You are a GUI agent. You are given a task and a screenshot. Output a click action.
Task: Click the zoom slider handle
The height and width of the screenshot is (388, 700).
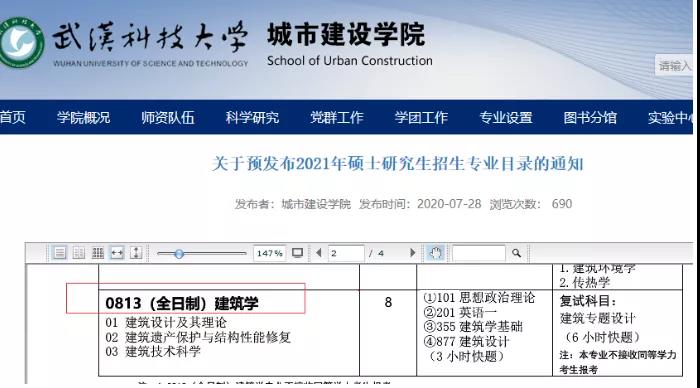tap(179, 254)
